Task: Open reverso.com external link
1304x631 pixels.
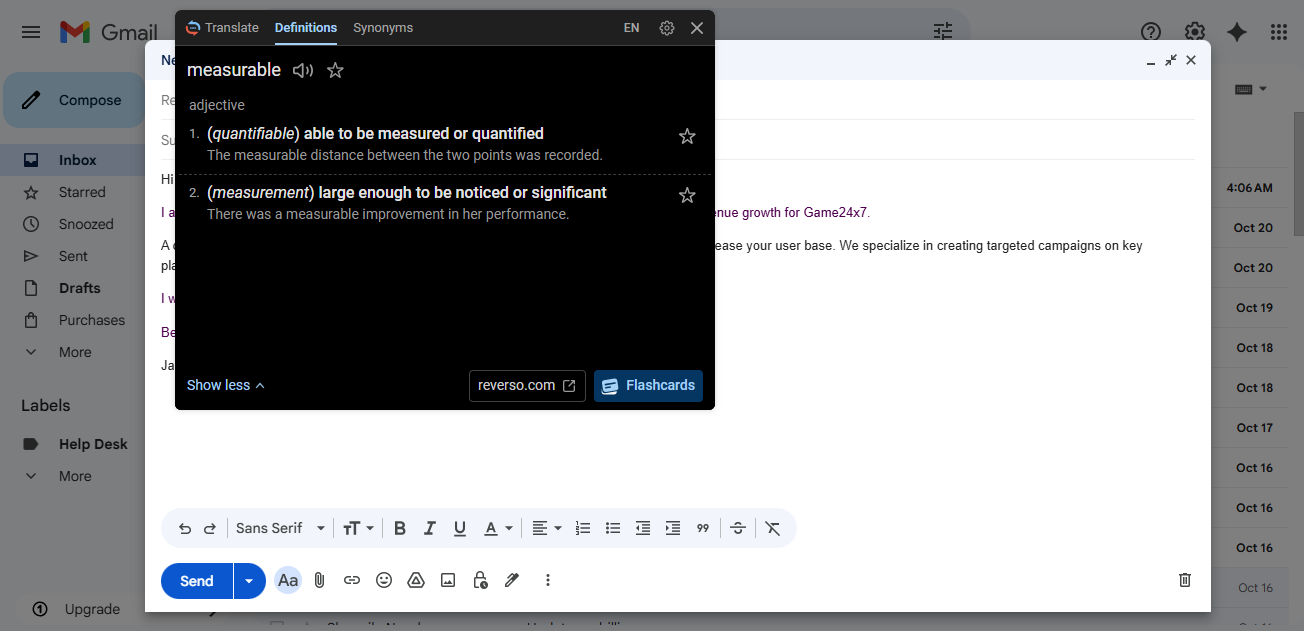Action: point(527,386)
